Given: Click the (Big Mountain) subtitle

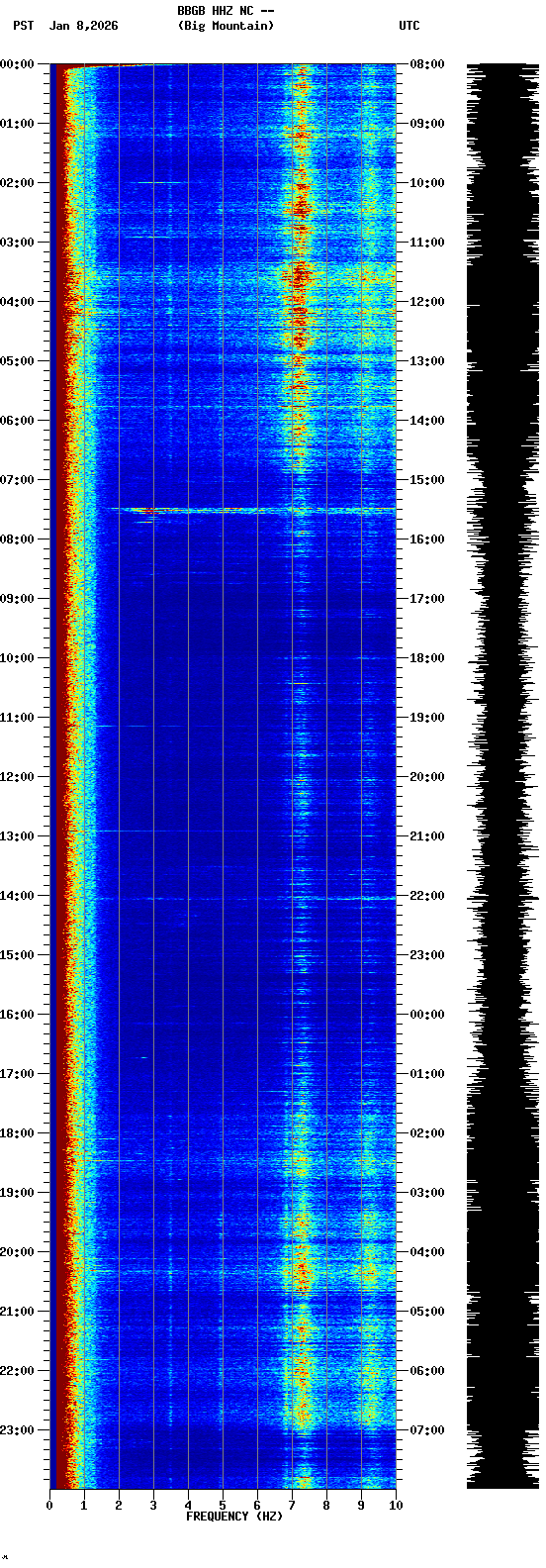Looking at the screenshot, I should pos(226,26).
